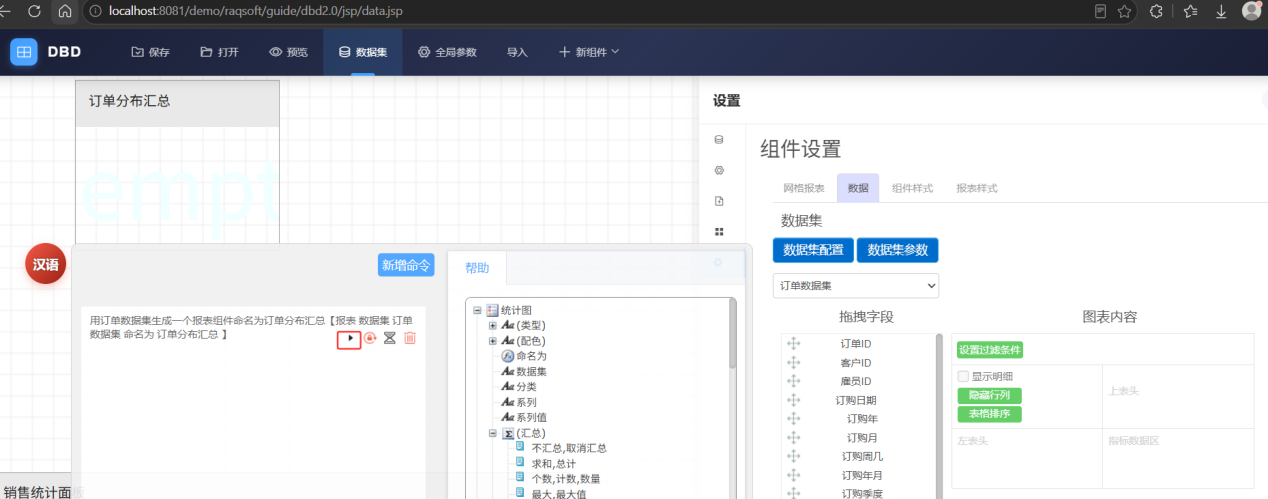This screenshot has height=499, width=1268.
Task: Open browser reader view icon
Action: [x=1101, y=11]
